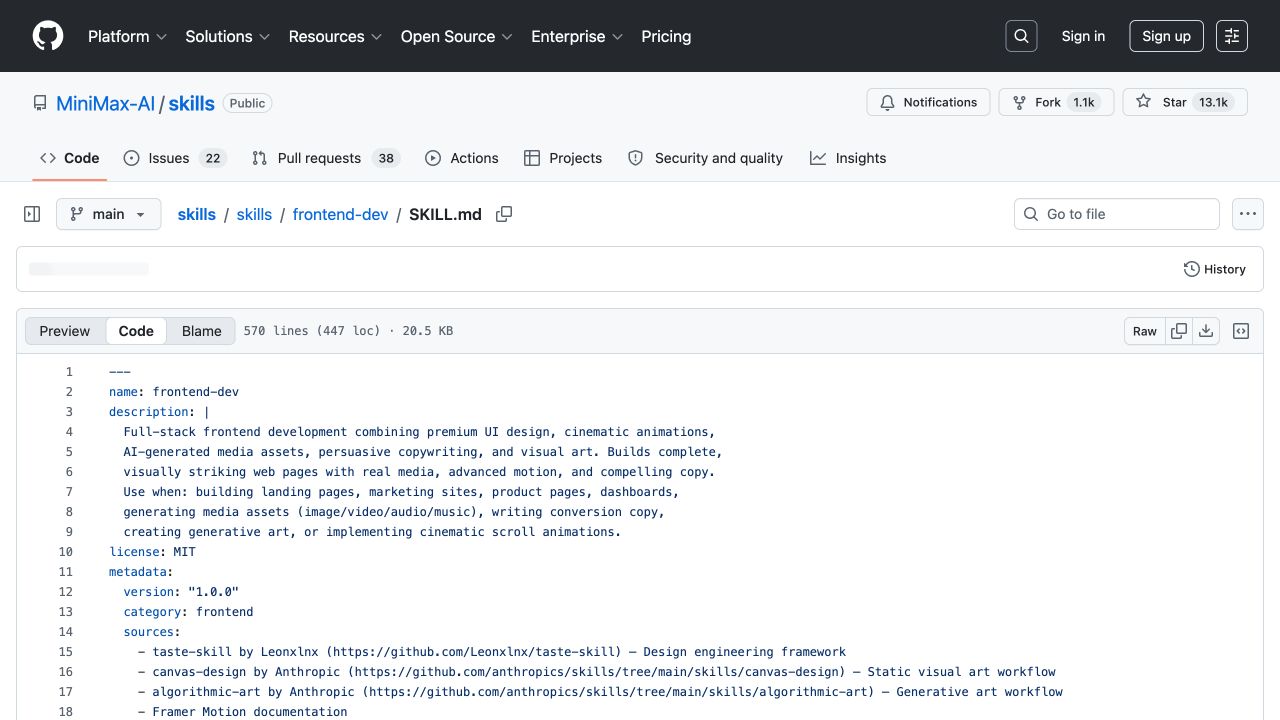
Task: Select line number 1
Action: (x=69, y=372)
